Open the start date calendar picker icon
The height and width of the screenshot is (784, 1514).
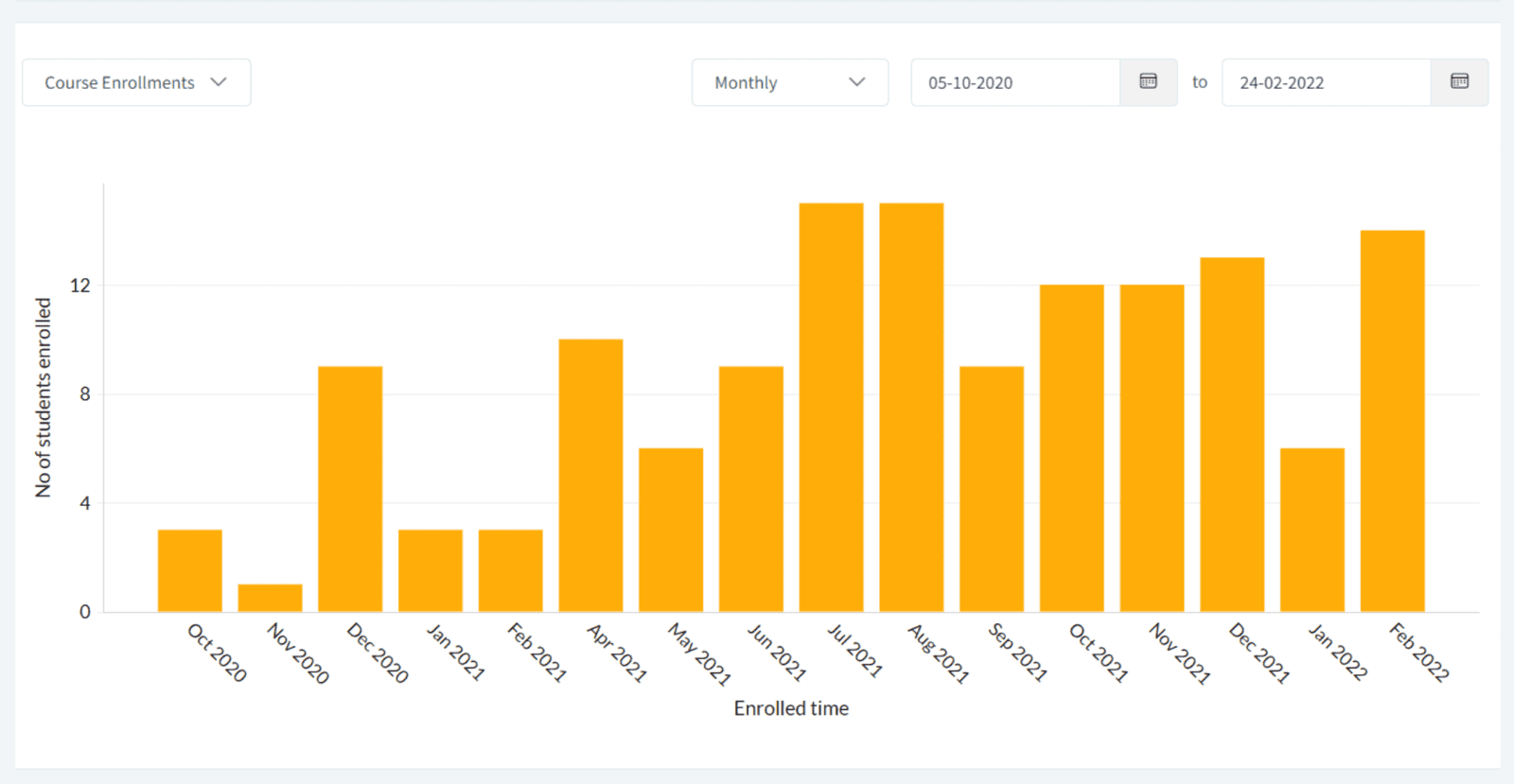1148,82
